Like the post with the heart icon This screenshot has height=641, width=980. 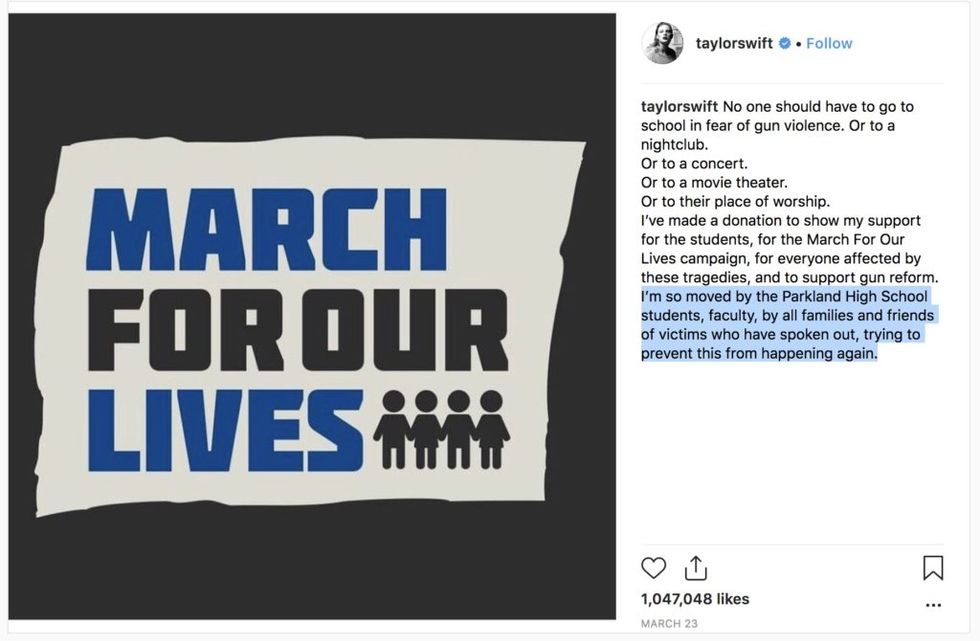coord(653,568)
